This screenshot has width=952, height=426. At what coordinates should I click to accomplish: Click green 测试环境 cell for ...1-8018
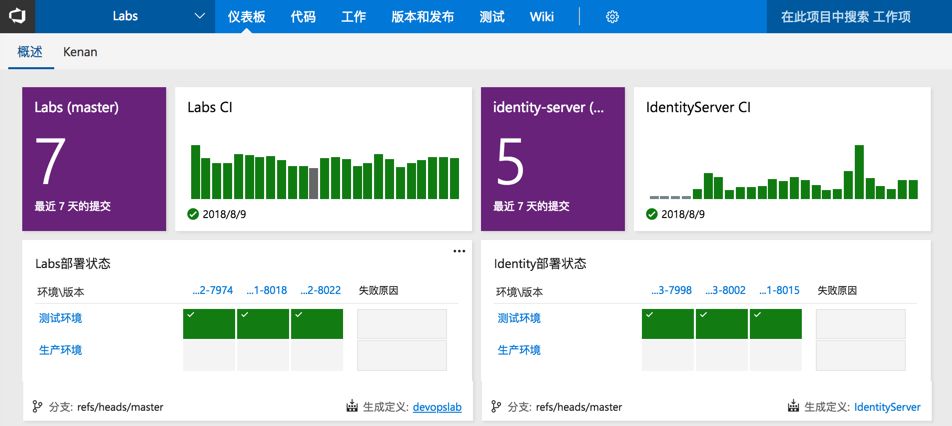coord(263,324)
